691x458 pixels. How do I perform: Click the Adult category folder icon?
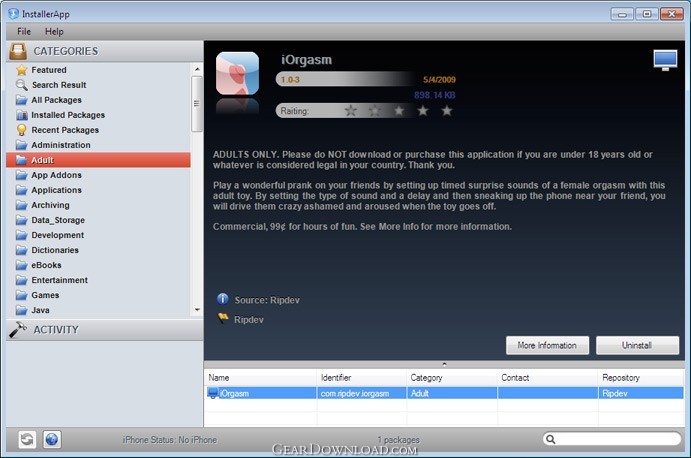coord(21,160)
